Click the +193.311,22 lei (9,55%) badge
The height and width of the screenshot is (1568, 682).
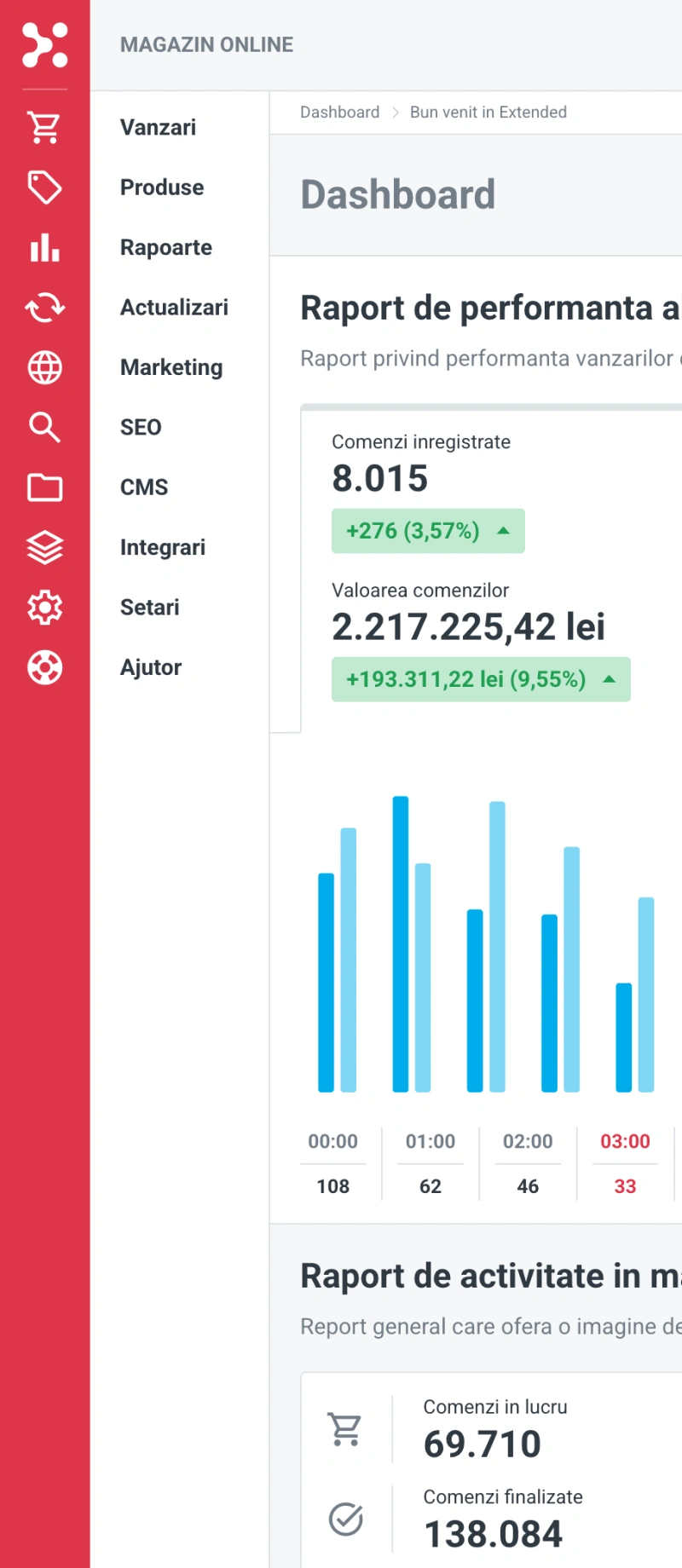click(481, 679)
